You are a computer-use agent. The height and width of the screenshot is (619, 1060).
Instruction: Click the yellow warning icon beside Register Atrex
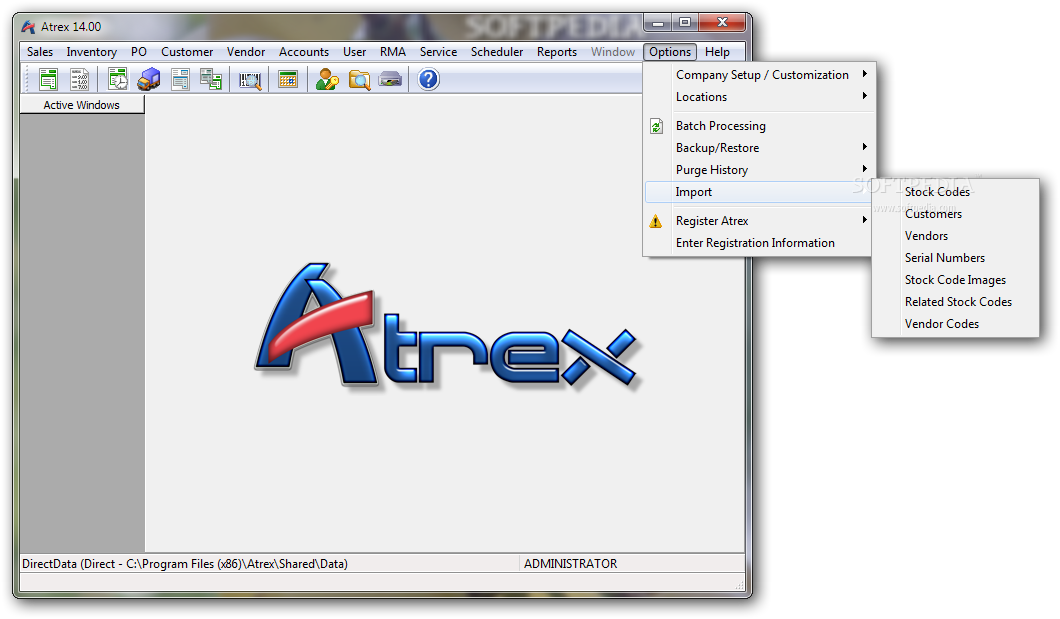point(656,221)
